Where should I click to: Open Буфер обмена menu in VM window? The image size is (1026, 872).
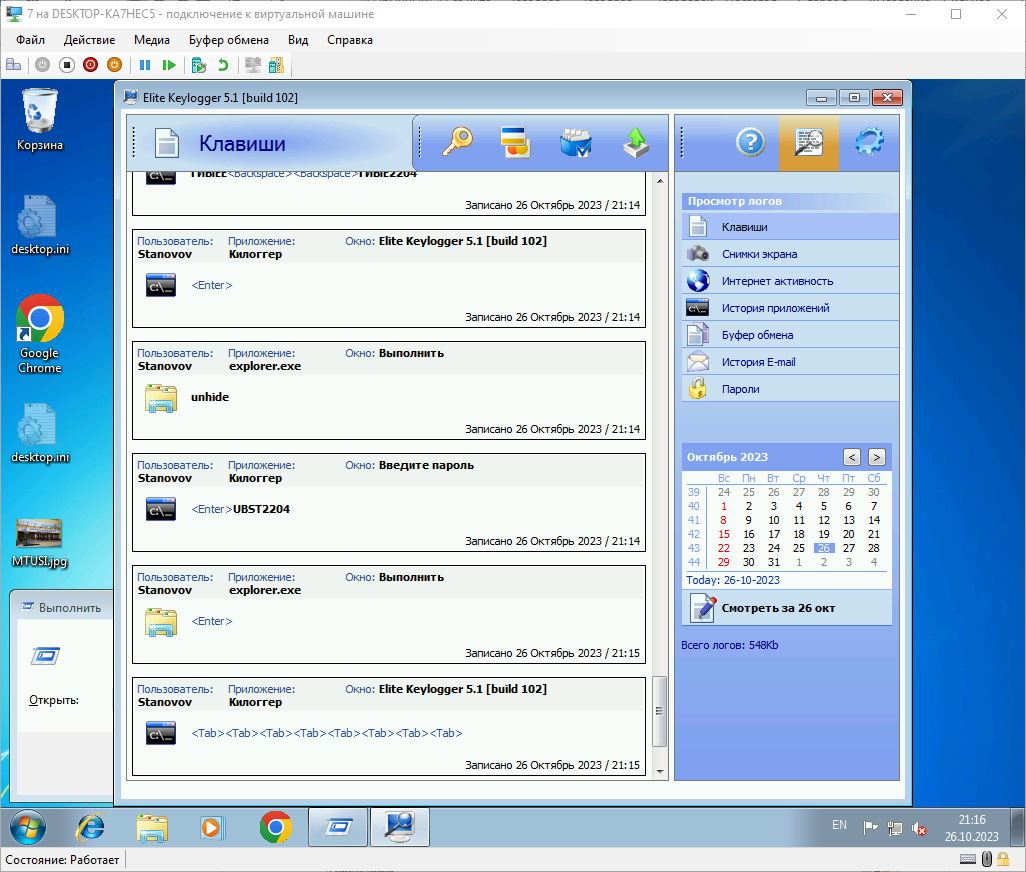pos(229,40)
